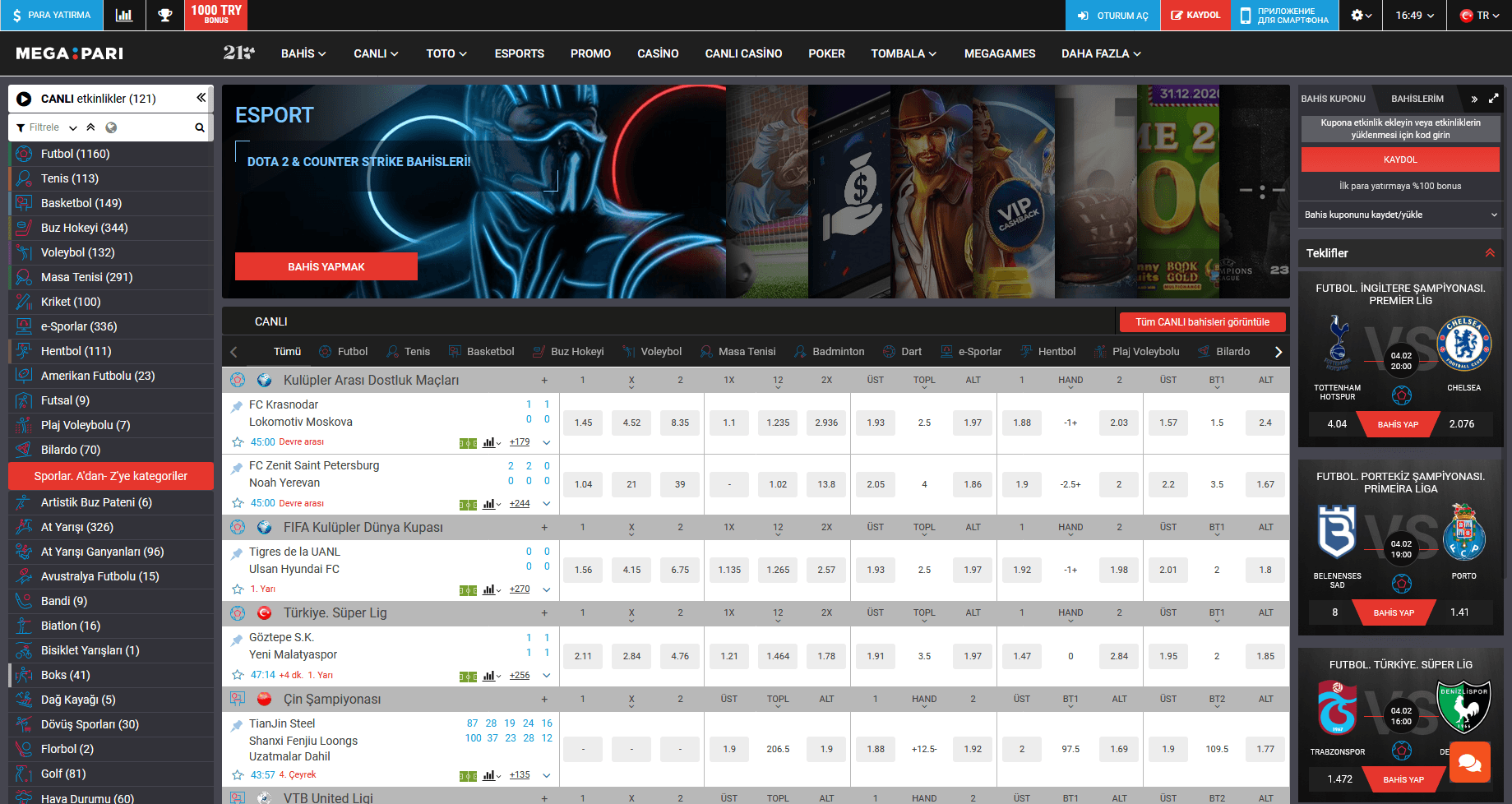Viewport: 1512px width, 804px height.
Task: Click OTURUM AÇ login button
Action: pyautogui.click(x=1113, y=15)
